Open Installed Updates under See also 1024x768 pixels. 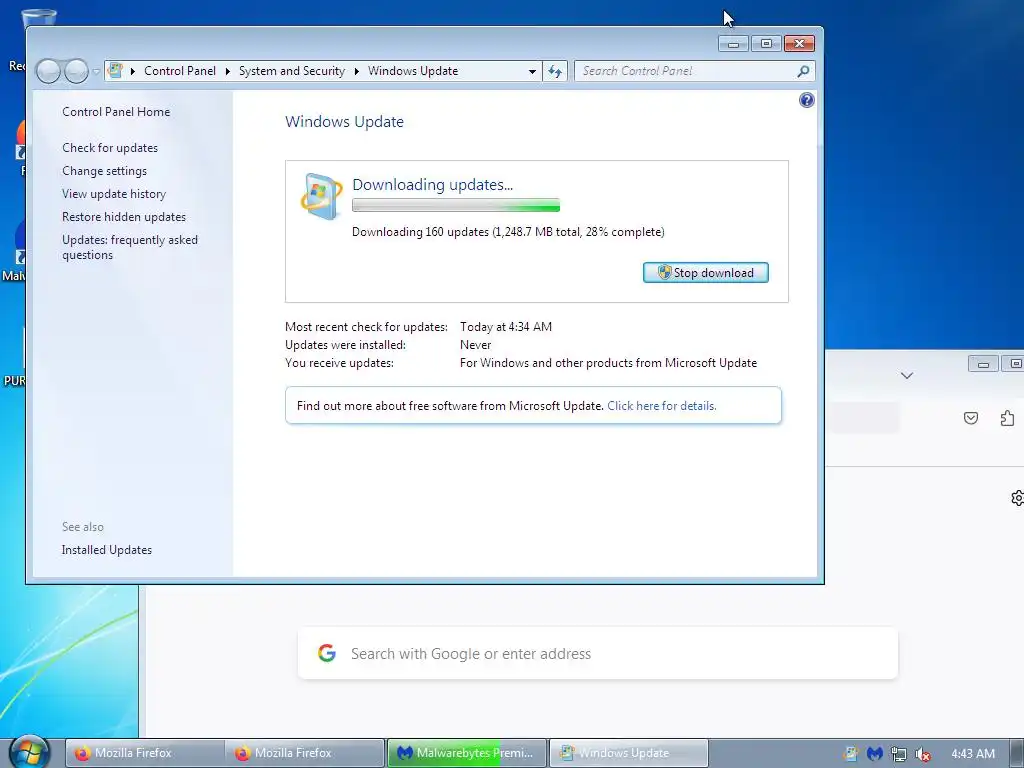tap(106, 550)
